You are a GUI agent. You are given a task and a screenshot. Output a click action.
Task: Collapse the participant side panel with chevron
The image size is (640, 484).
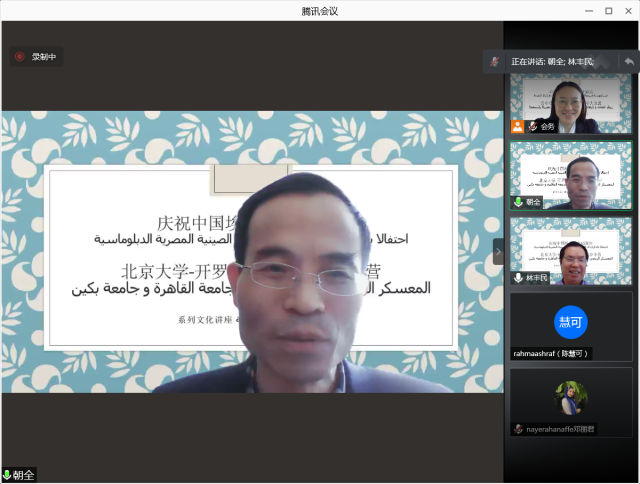498,252
